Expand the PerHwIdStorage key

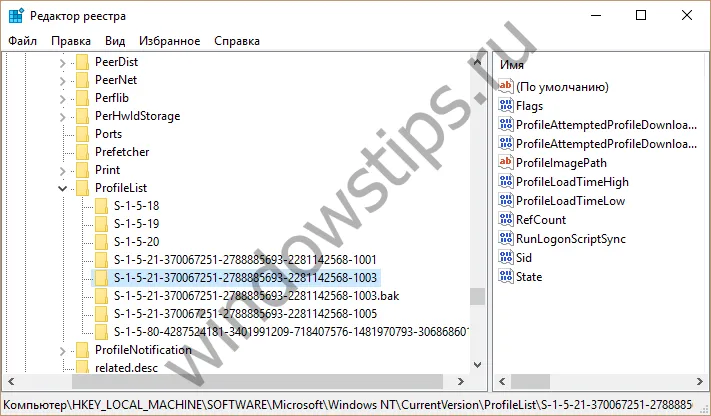(63, 117)
